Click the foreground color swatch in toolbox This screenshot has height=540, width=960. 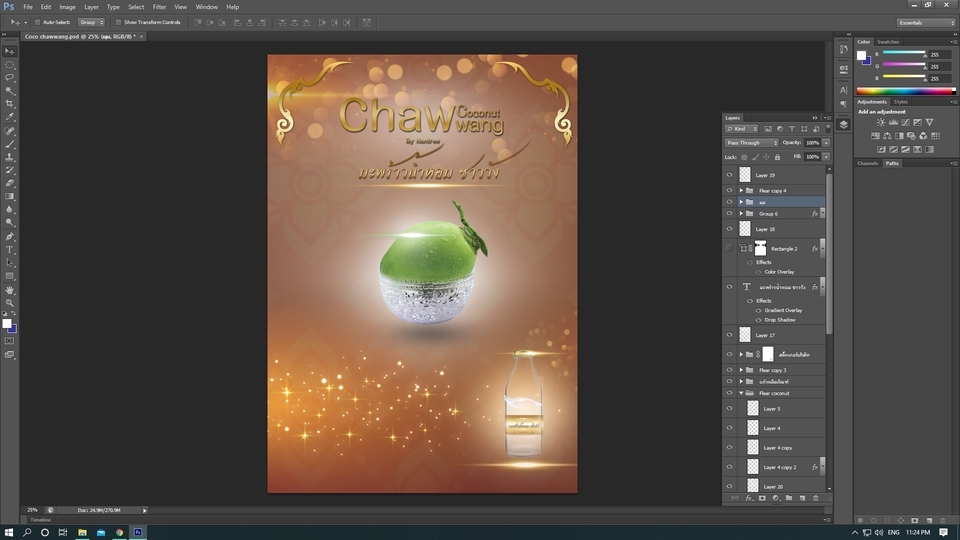coord(7,324)
